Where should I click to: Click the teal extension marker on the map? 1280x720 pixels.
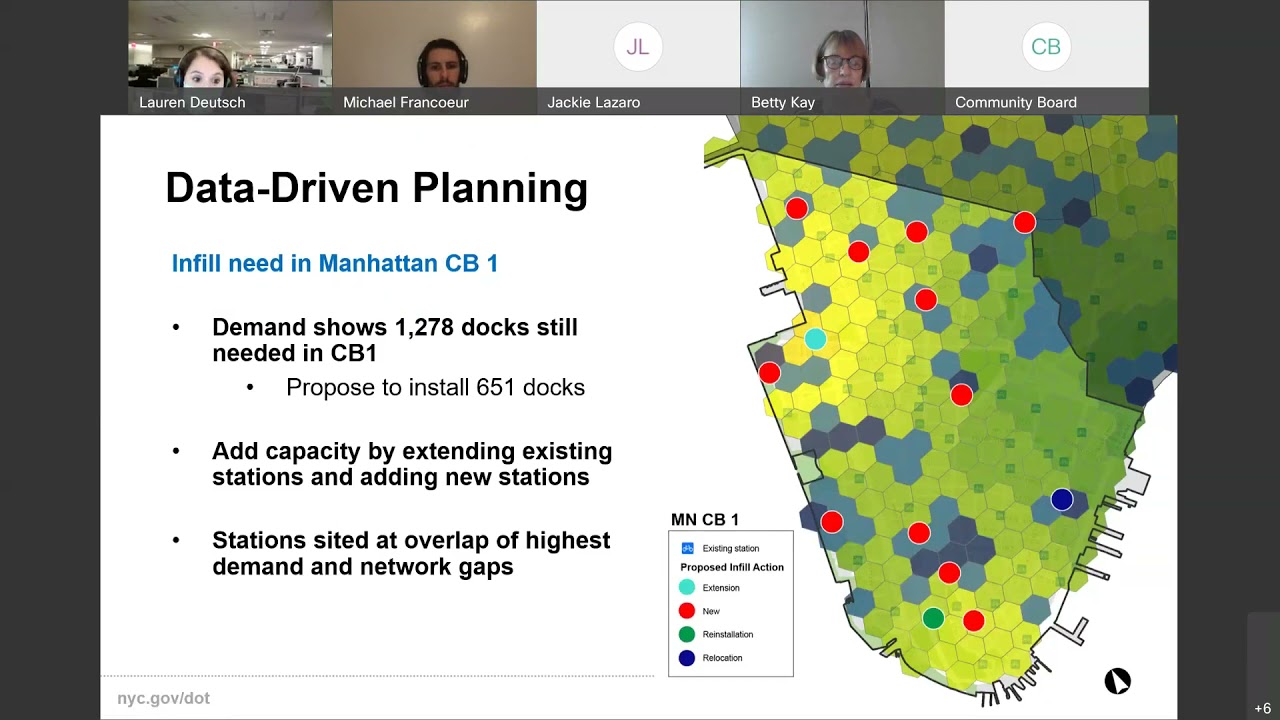(x=815, y=339)
